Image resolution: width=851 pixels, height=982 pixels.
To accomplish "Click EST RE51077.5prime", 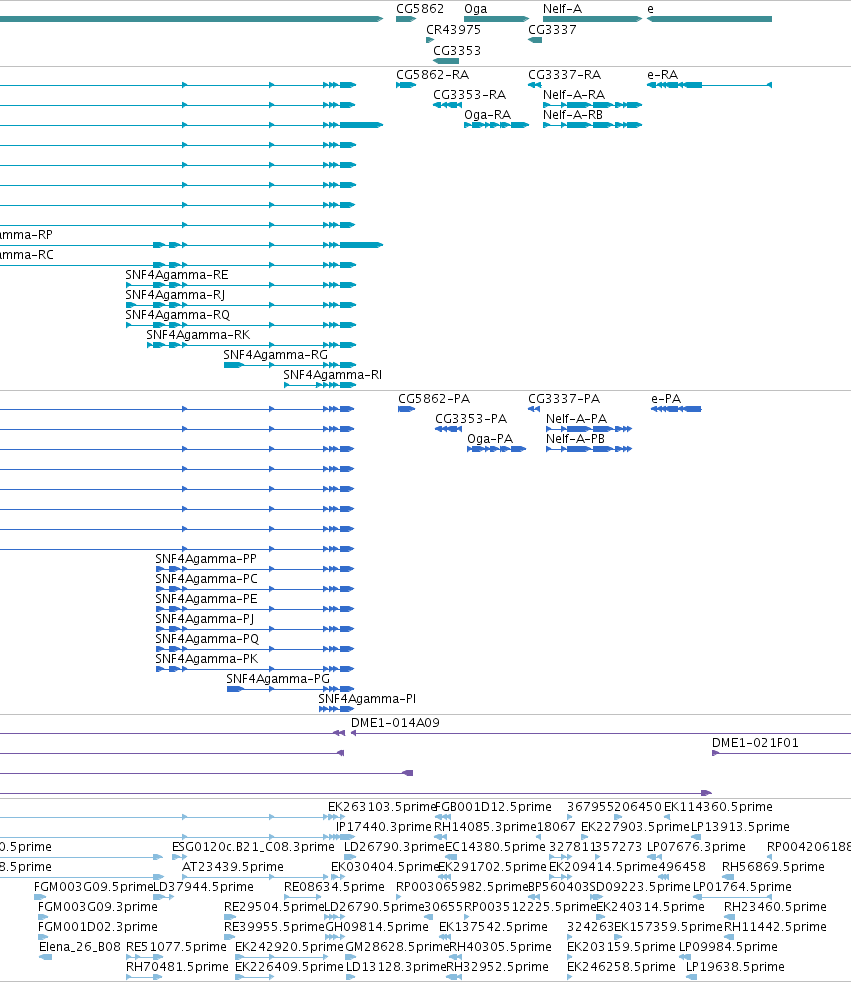I will coord(176,947).
